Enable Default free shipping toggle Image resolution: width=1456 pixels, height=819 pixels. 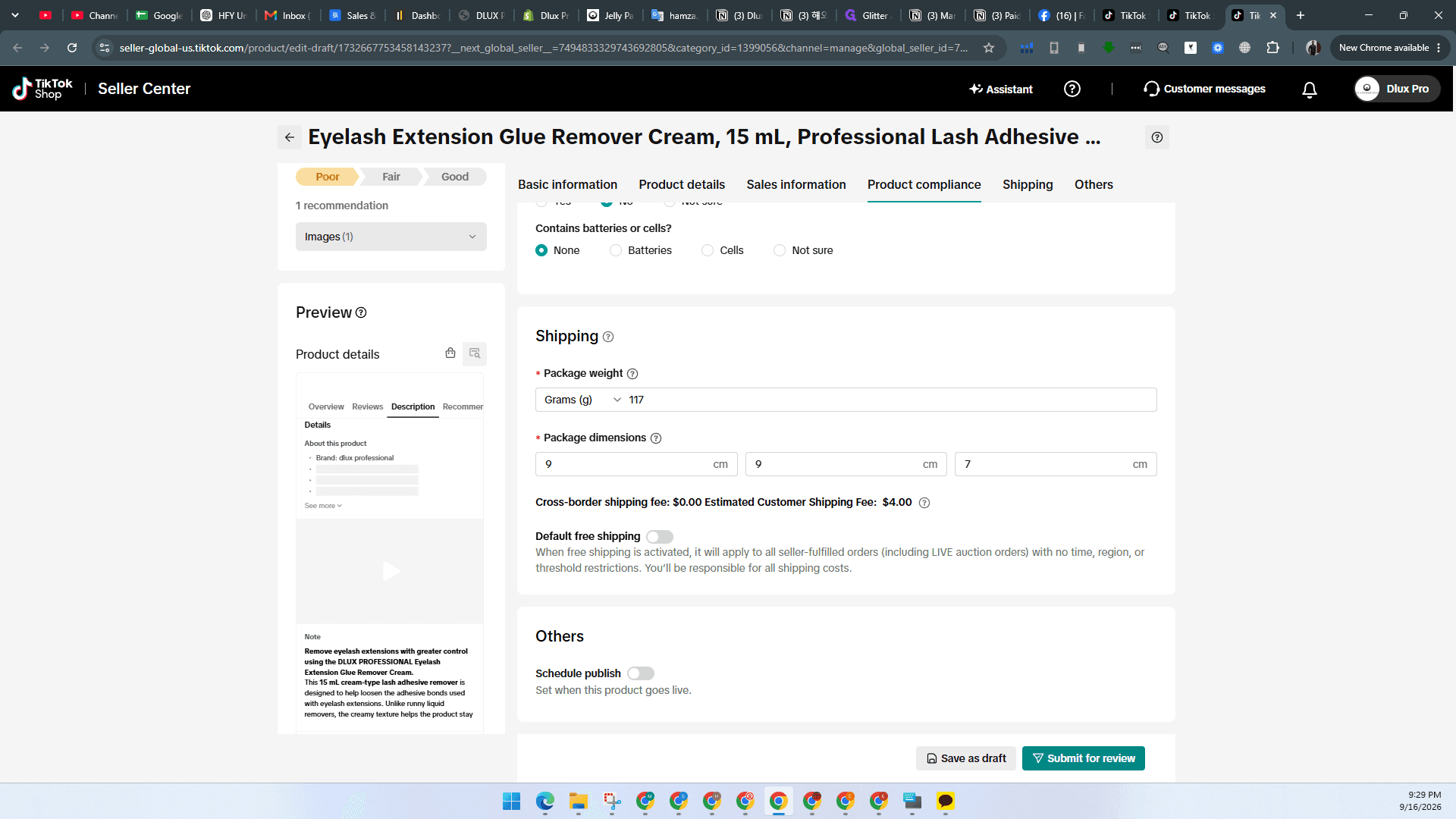pyautogui.click(x=660, y=537)
